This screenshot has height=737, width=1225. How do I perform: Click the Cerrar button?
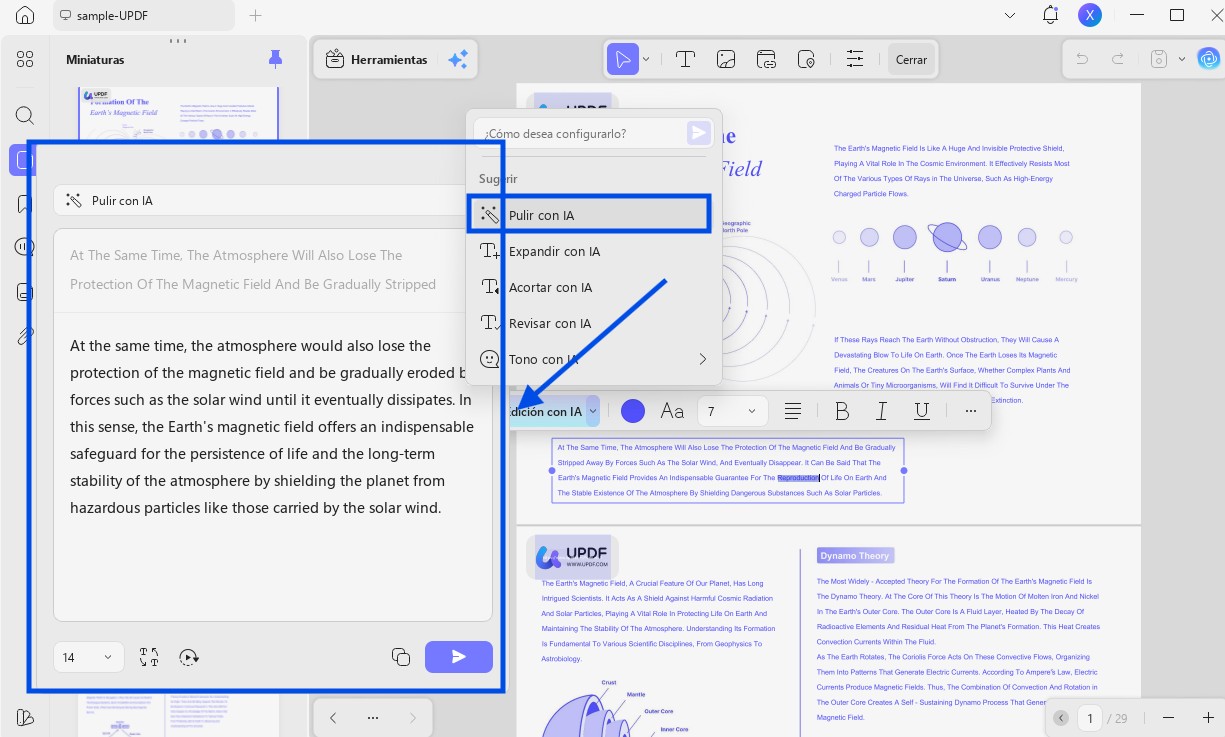tap(911, 60)
